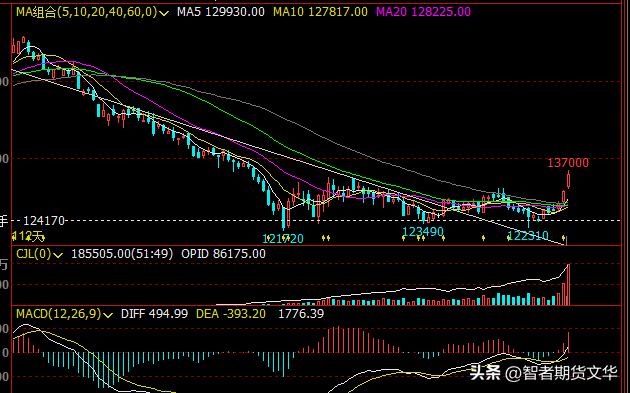Click the OPID 86175.00 value
The height and width of the screenshot is (393, 630).
[223, 254]
